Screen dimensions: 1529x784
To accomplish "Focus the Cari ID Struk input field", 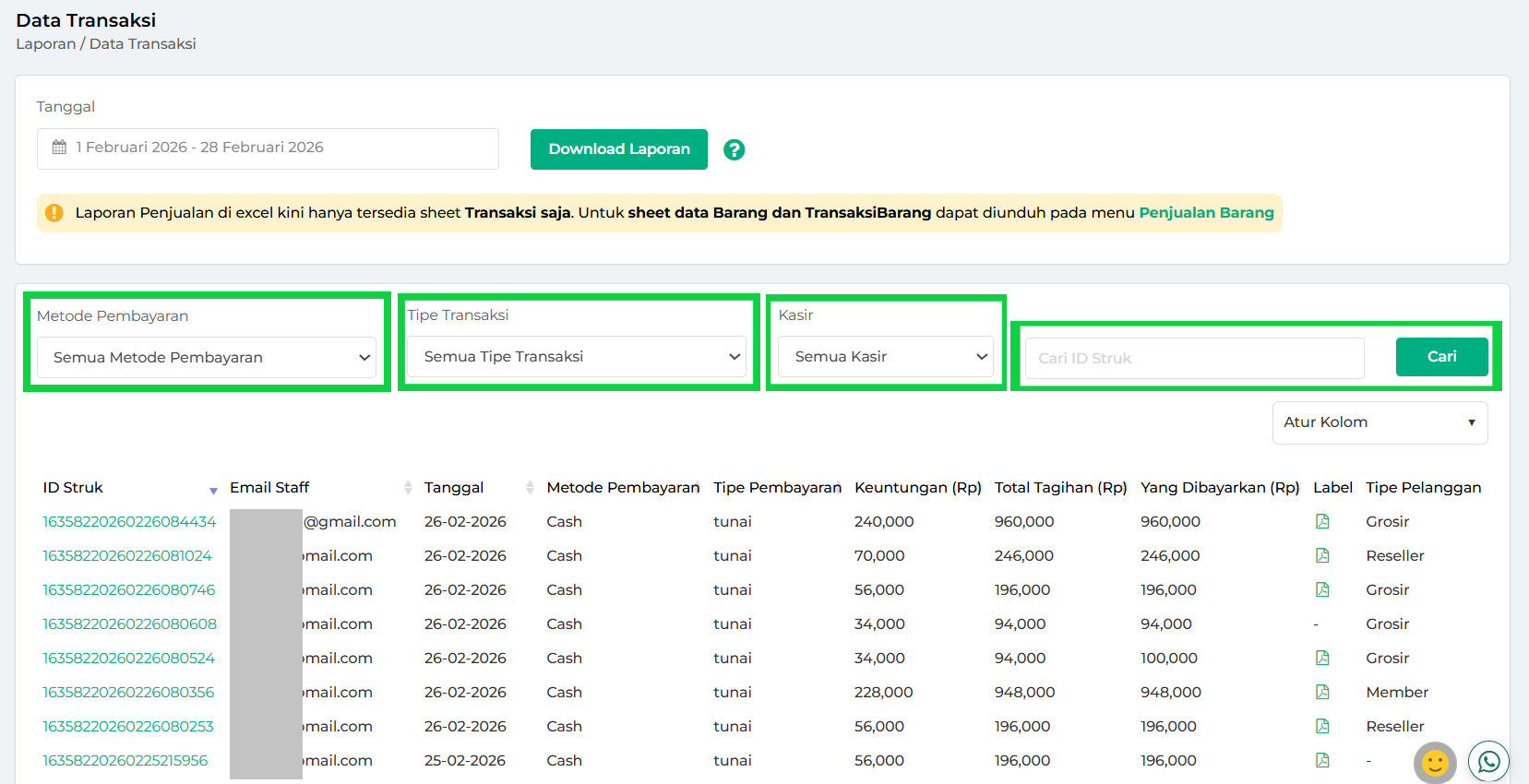I will pyautogui.click(x=1194, y=358).
